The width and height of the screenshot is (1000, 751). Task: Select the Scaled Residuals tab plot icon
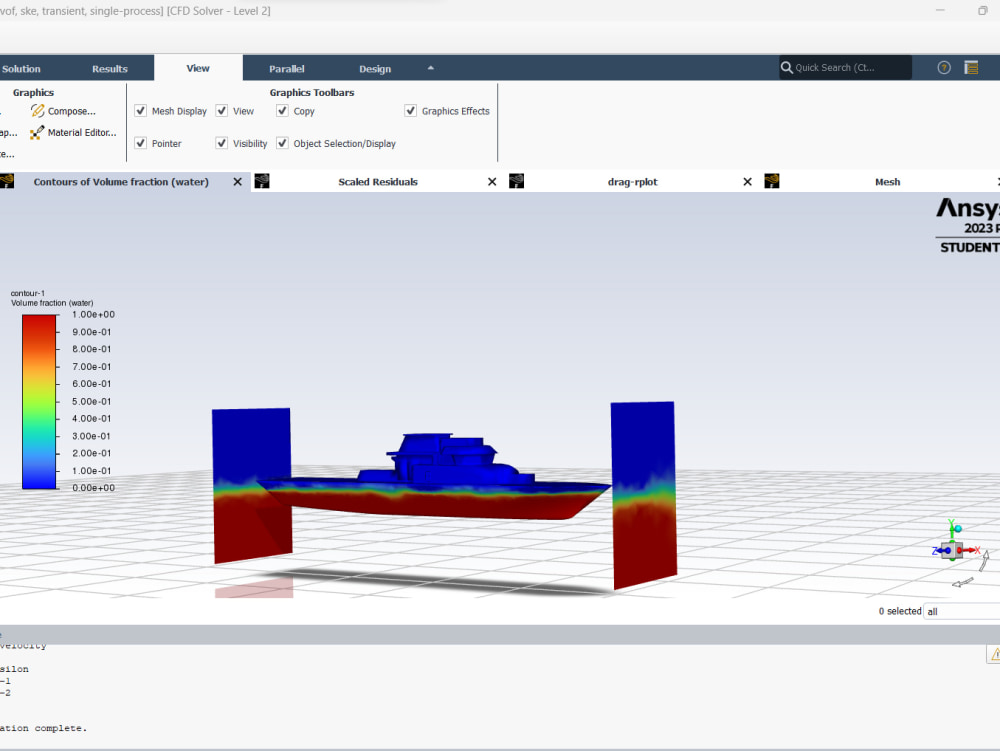coord(261,181)
